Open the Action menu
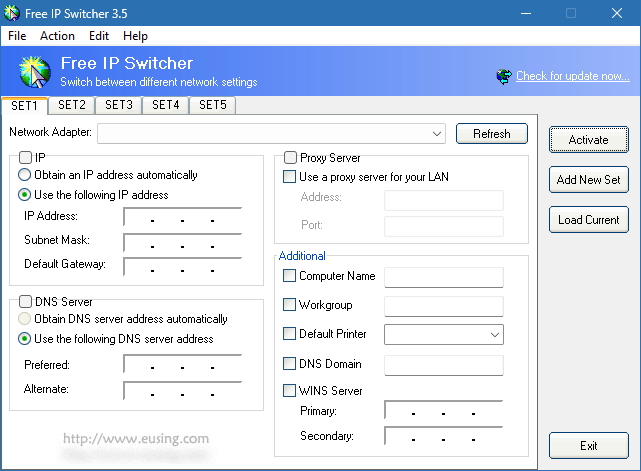The width and height of the screenshot is (641, 471). [57, 36]
